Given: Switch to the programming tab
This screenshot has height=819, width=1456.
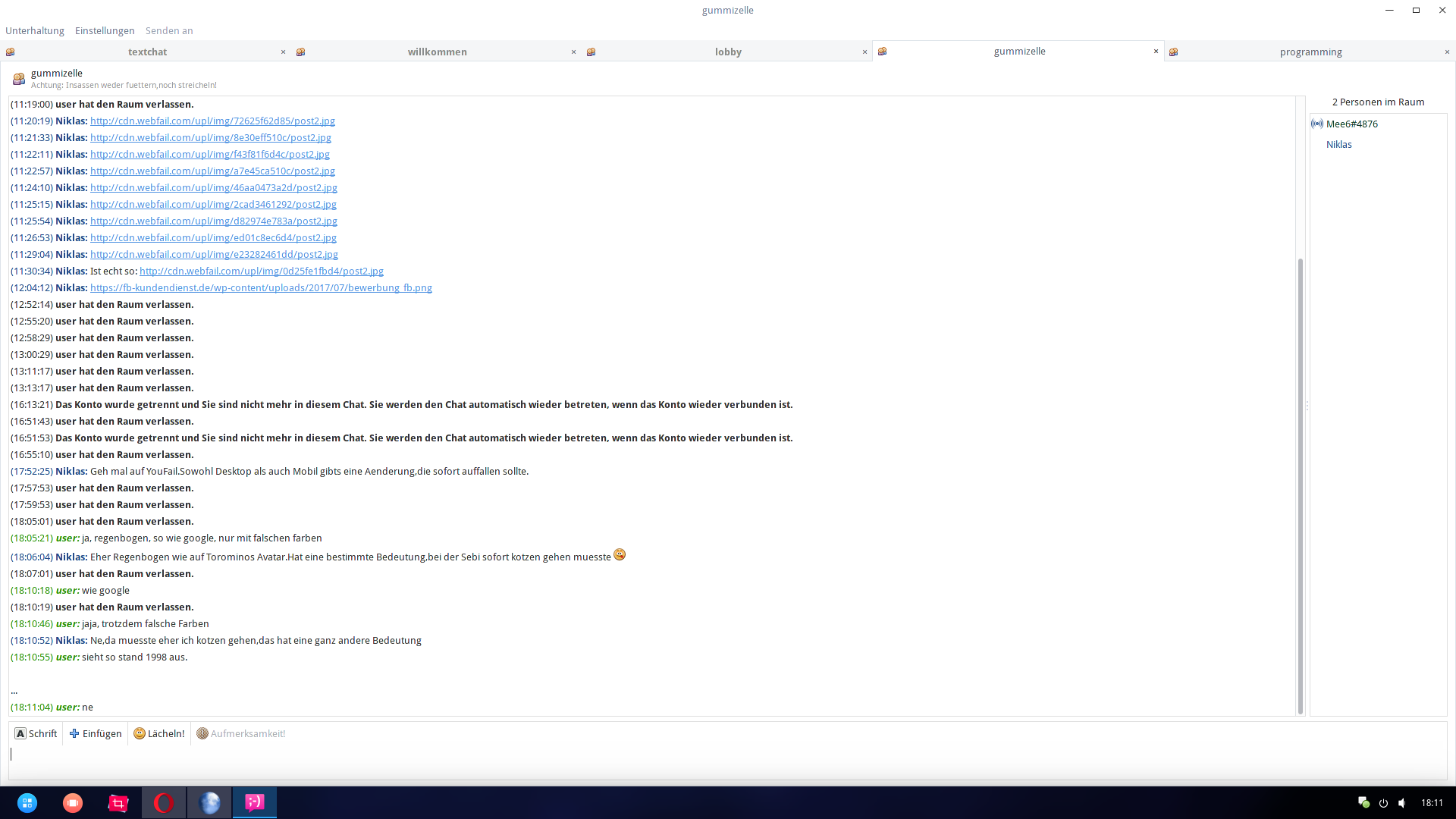Looking at the screenshot, I should pos(1310,52).
